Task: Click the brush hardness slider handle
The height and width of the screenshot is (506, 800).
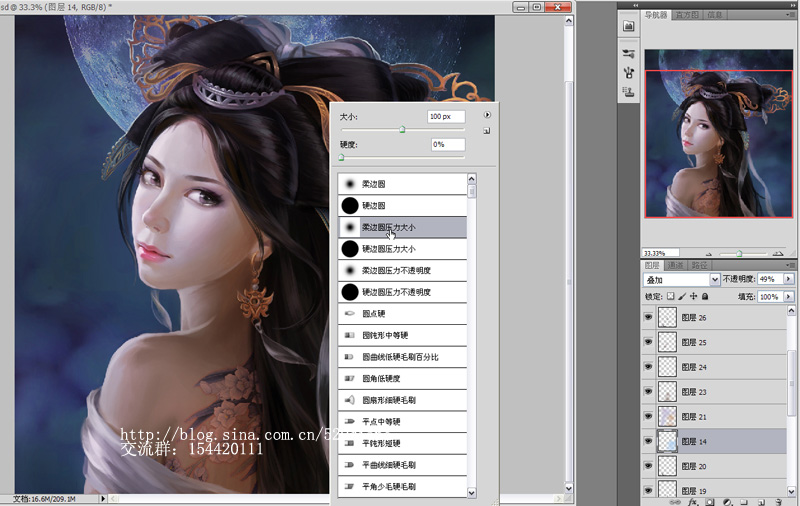Action: (x=341, y=158)
